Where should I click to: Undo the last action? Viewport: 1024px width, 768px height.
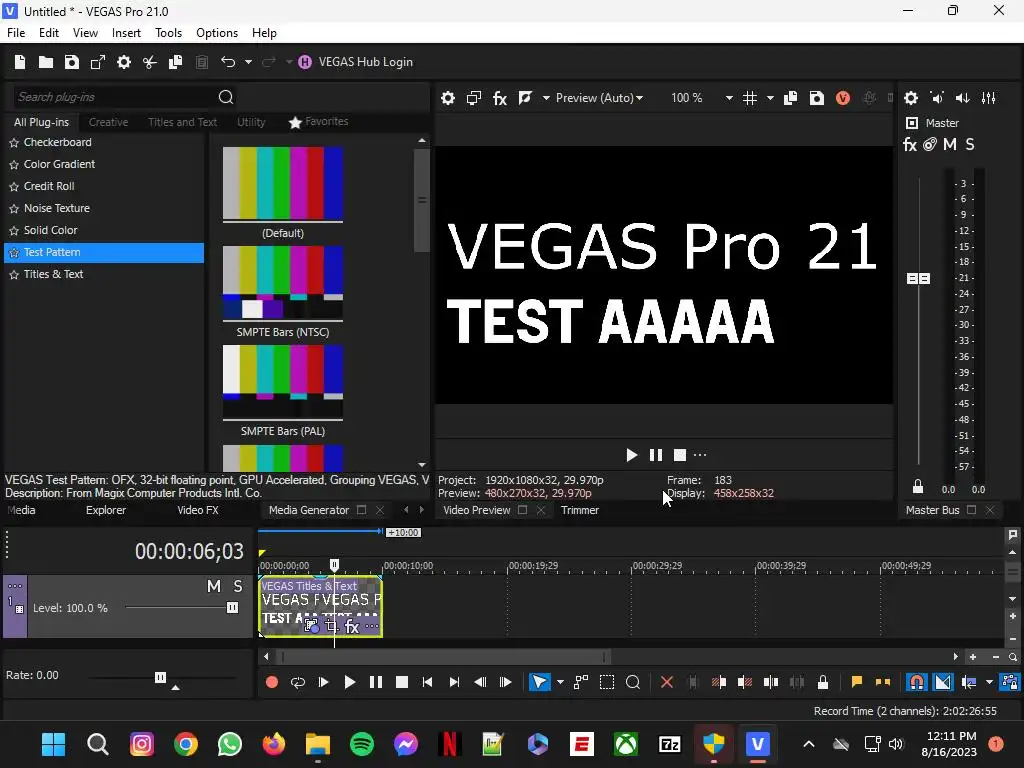point(228,62)
